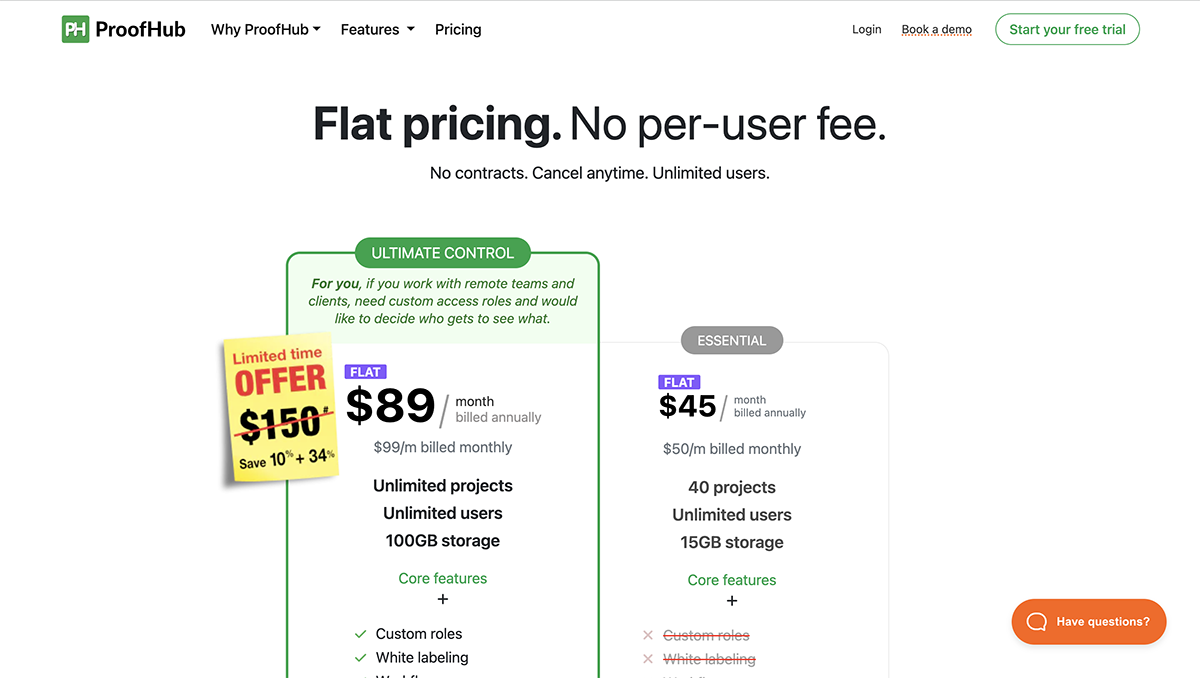This screenshot has height=678, width=1200.
Task: Click the FLAT badge on the $89 plan
Action: [365, 371]
